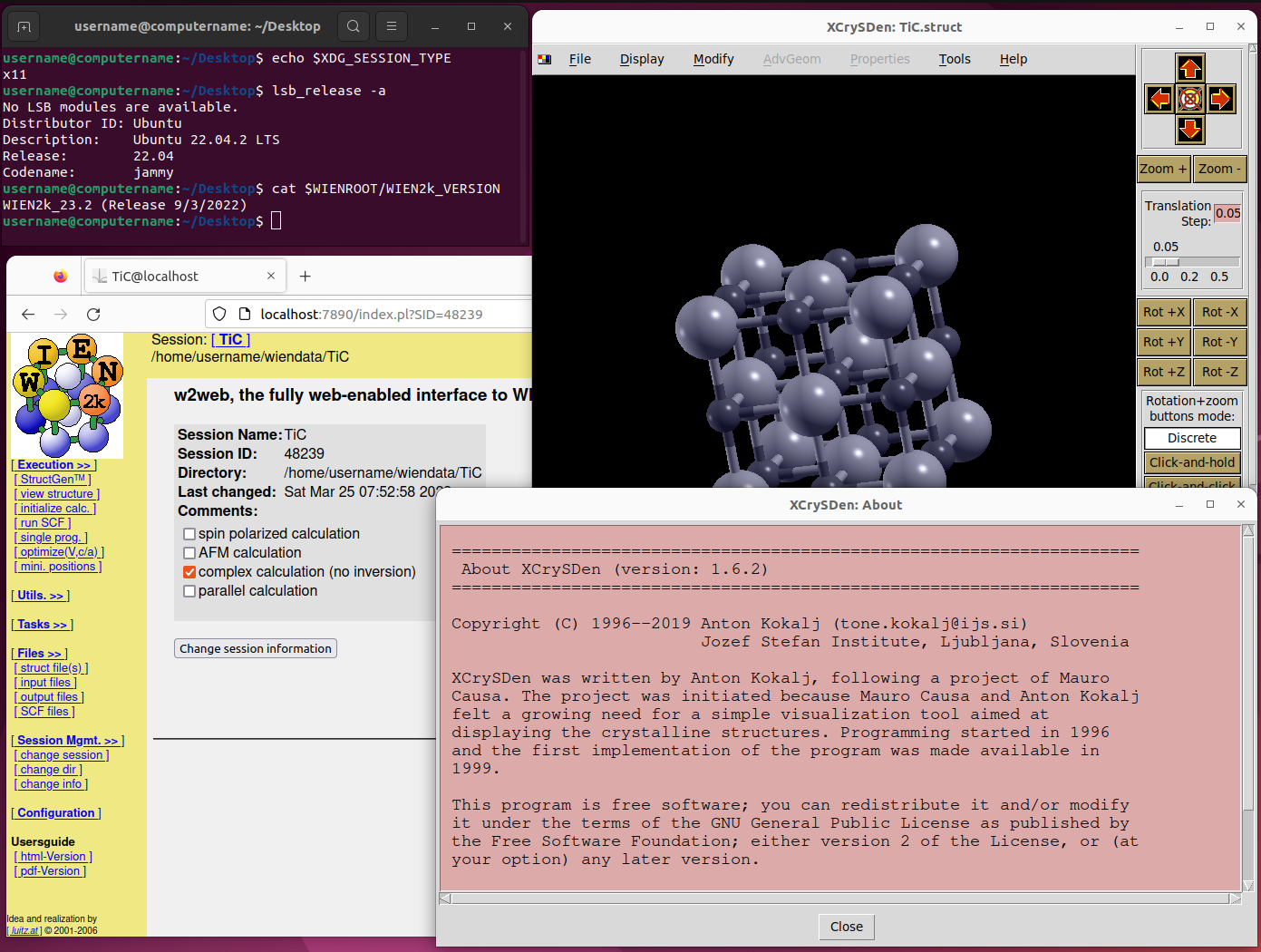Expand the Utils. >> section
This screenshot has width=1261, height=952.
(41, 595)
